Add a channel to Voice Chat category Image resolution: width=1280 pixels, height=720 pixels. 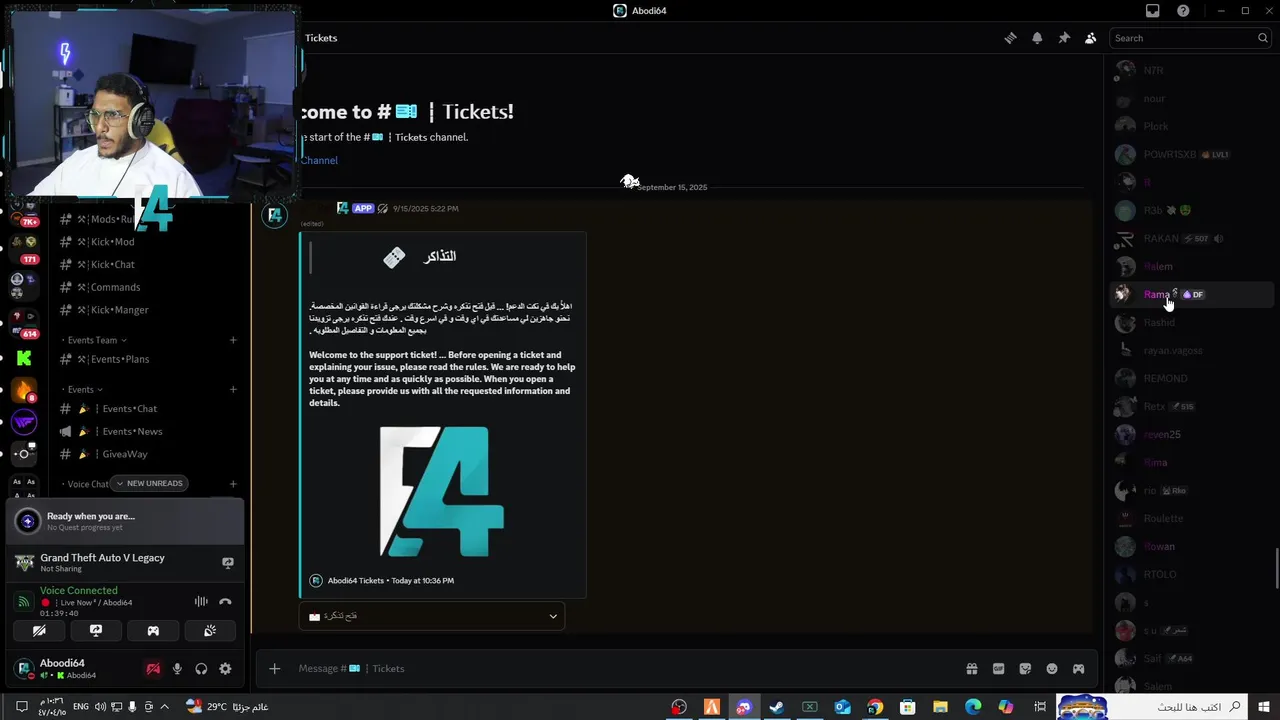[233, 484]
